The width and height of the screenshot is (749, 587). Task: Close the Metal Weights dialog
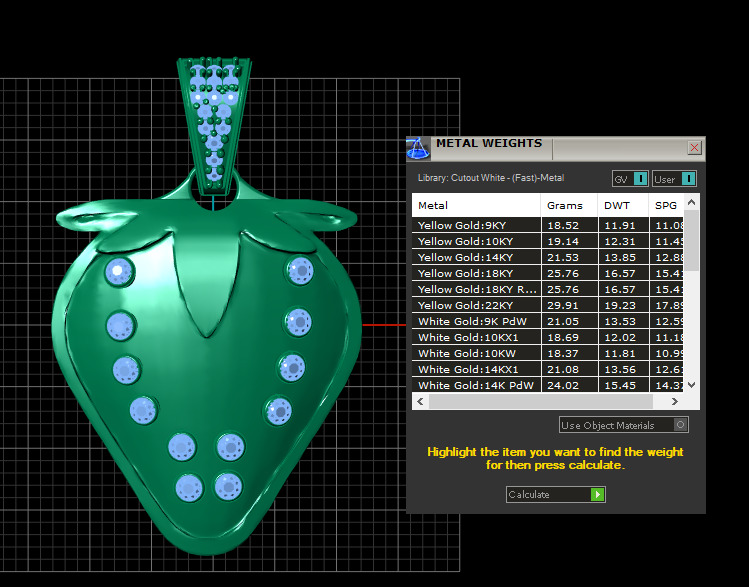(x=694, y=148)
